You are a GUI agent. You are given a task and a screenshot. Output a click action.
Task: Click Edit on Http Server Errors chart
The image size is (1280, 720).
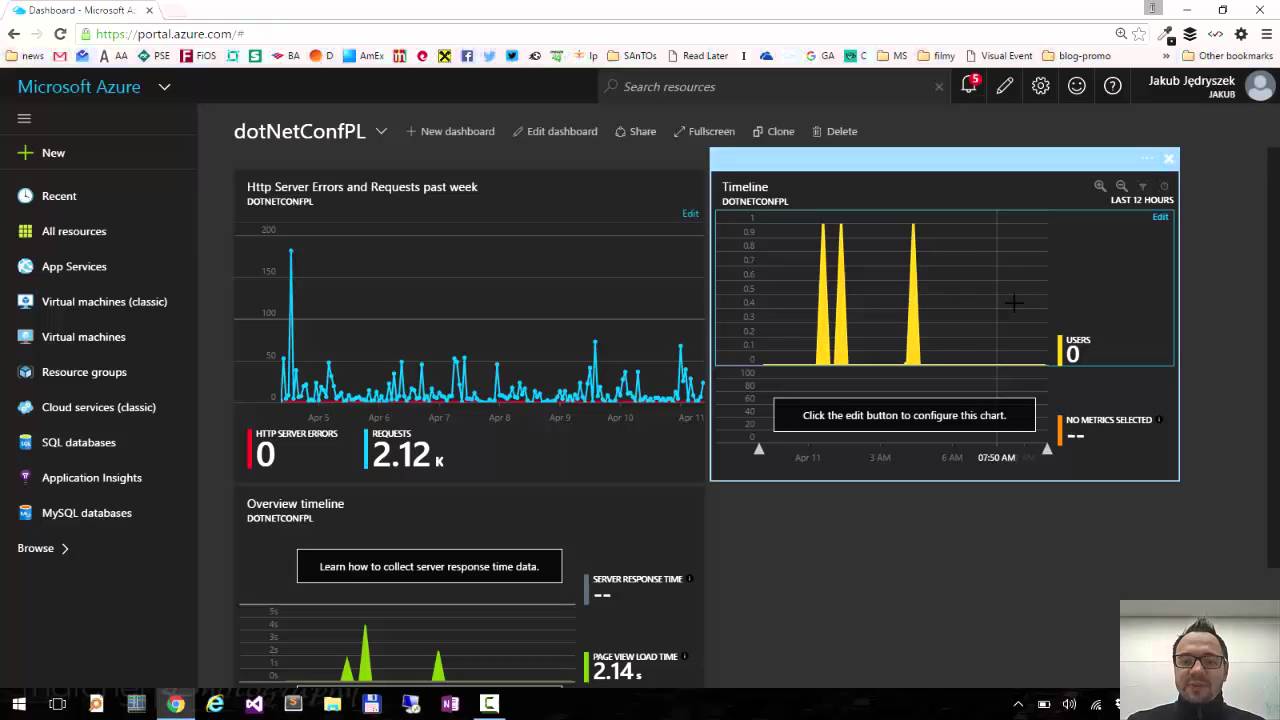click(690, 213)
